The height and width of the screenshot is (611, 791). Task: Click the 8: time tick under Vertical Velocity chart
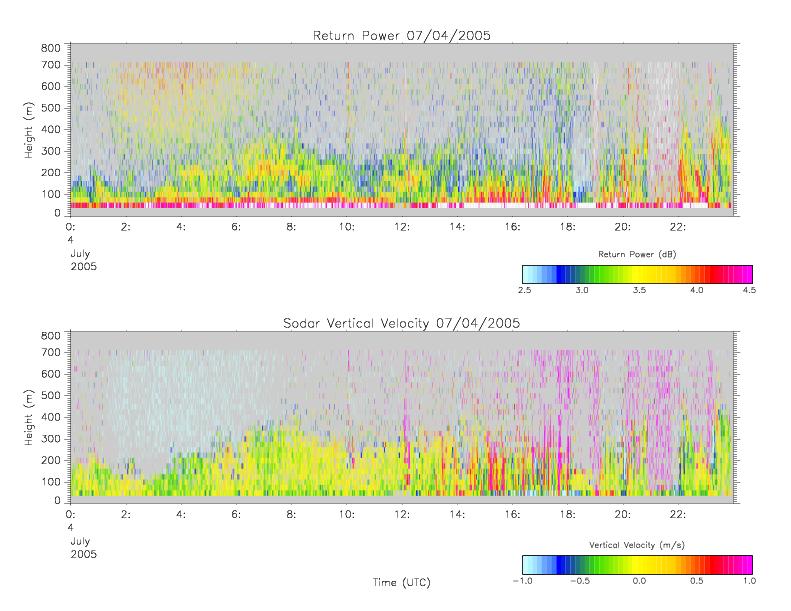coord(291,514)
